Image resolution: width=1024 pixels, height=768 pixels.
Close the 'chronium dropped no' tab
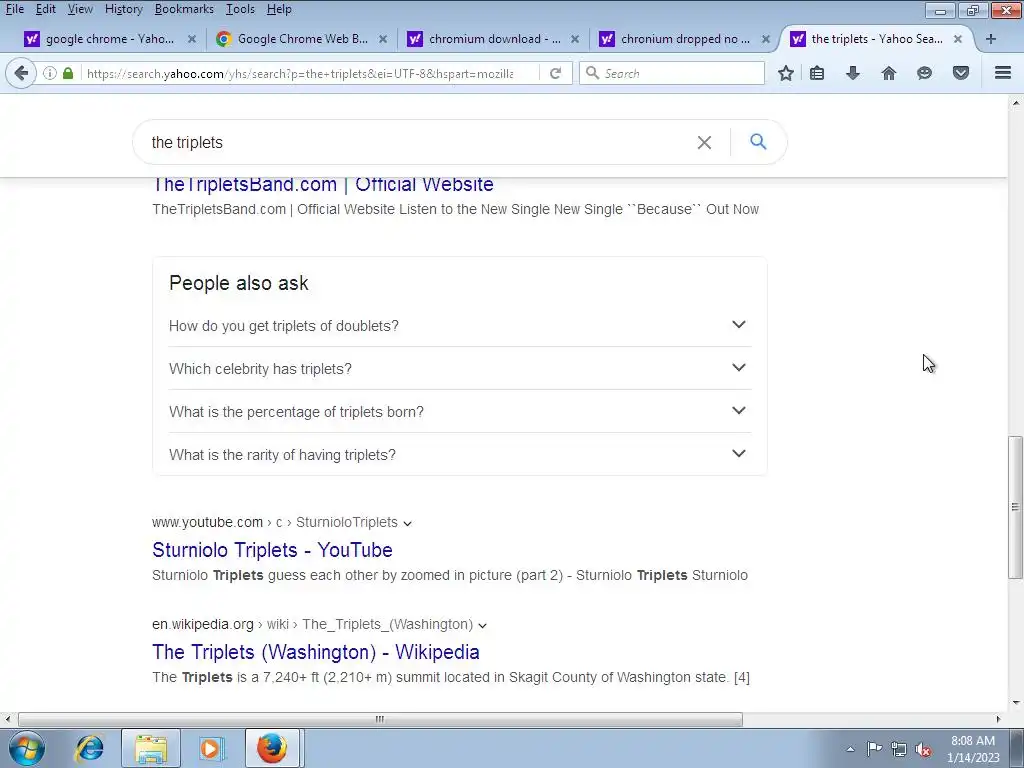(x=766, y=39)
